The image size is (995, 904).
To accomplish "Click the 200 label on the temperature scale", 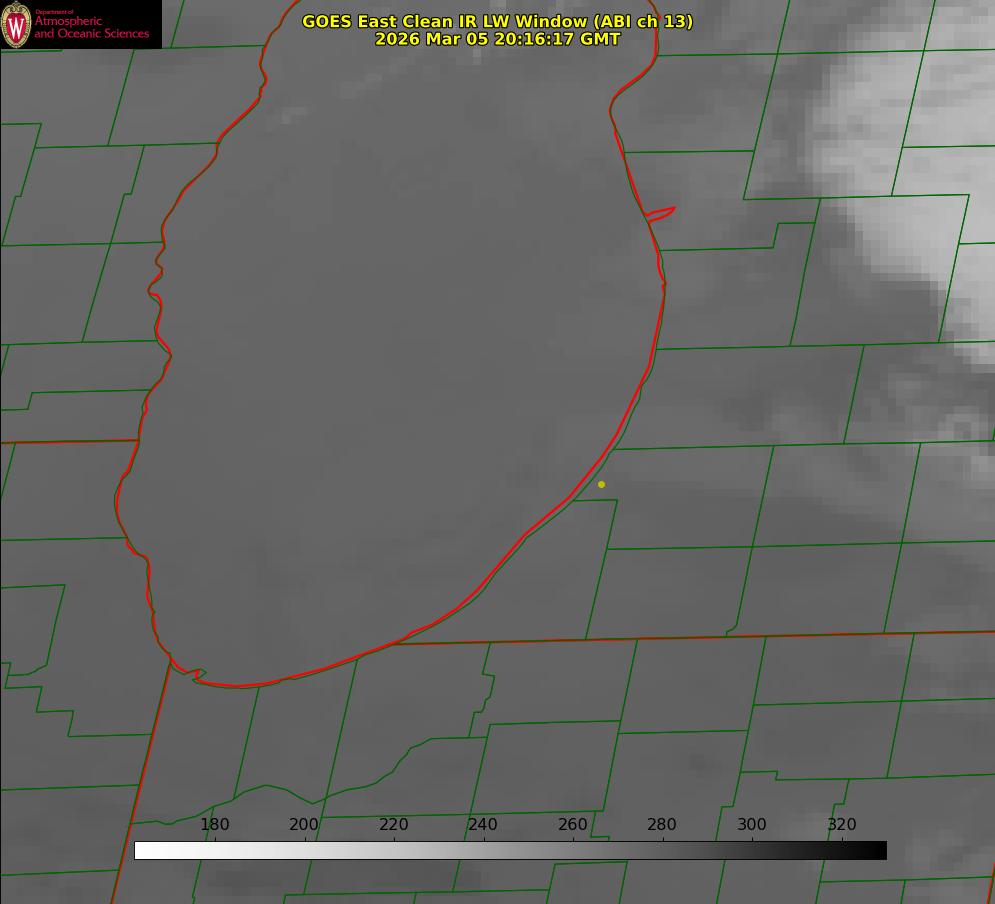I will 304,825.
